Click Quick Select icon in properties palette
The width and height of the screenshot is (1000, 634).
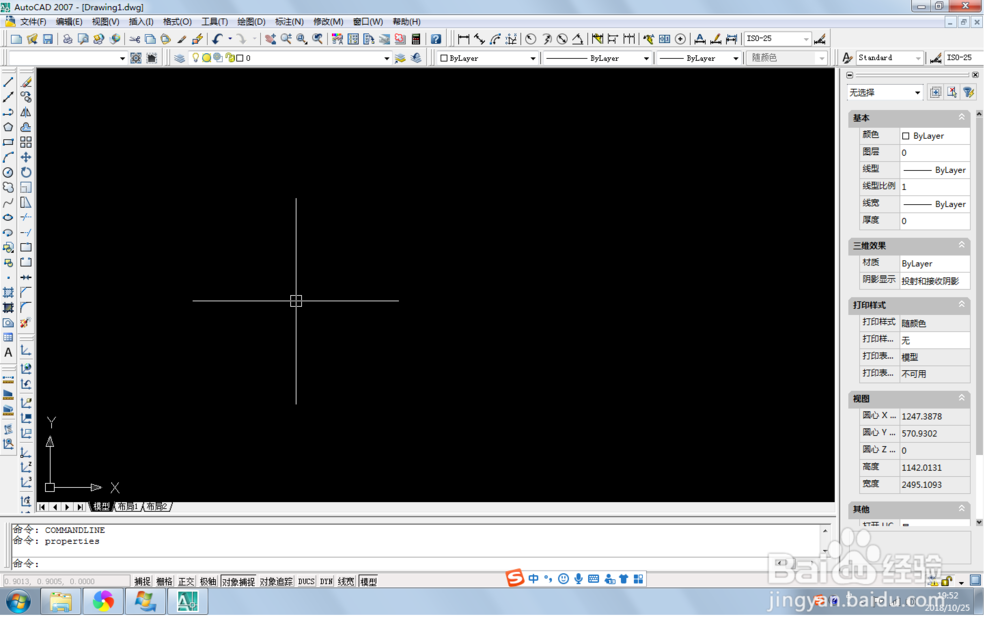(969, 93)
